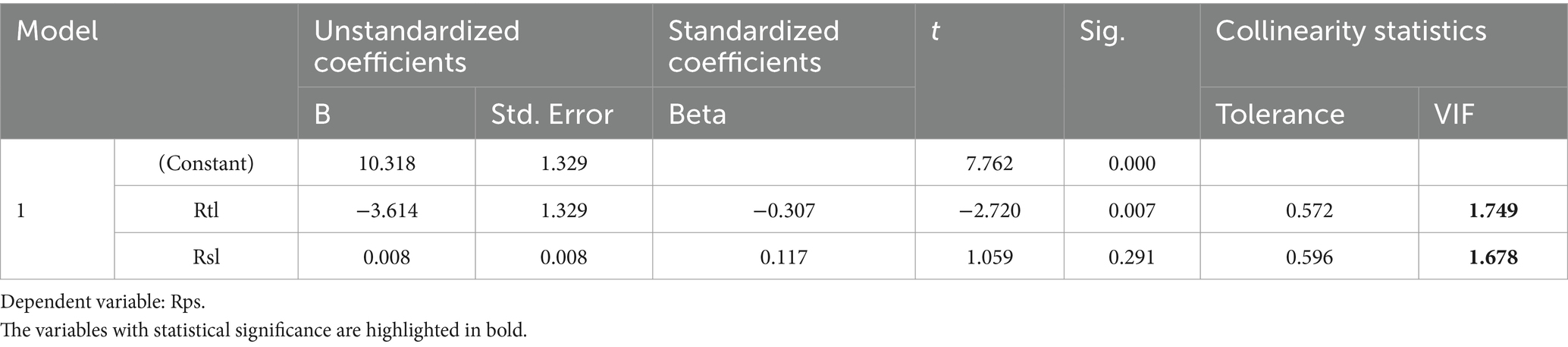Click the Rsl row label
1568x347 pixels.
coord(206,257)
